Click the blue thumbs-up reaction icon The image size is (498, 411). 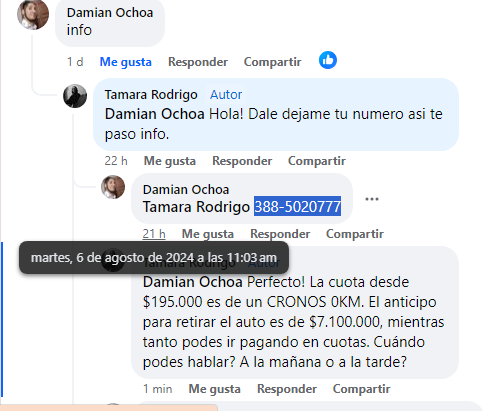(328, 60)
